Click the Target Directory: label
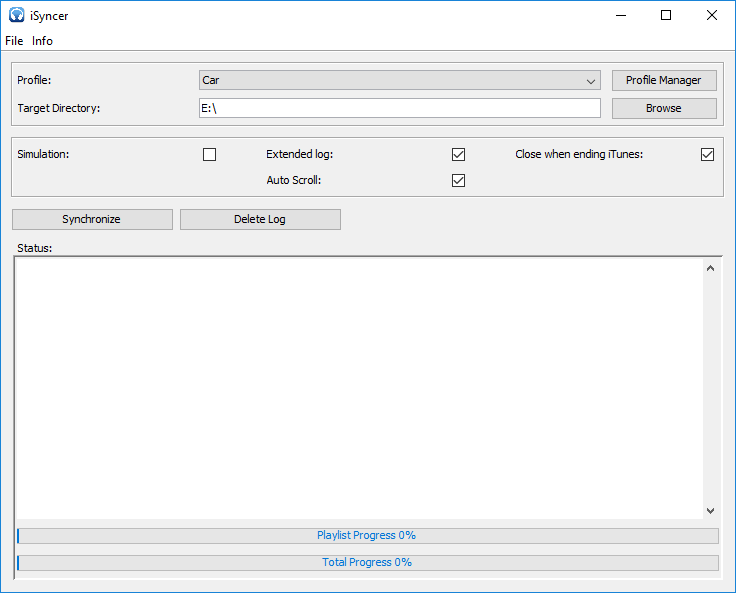Screen dimensions: 736x593 click(59, 108)
